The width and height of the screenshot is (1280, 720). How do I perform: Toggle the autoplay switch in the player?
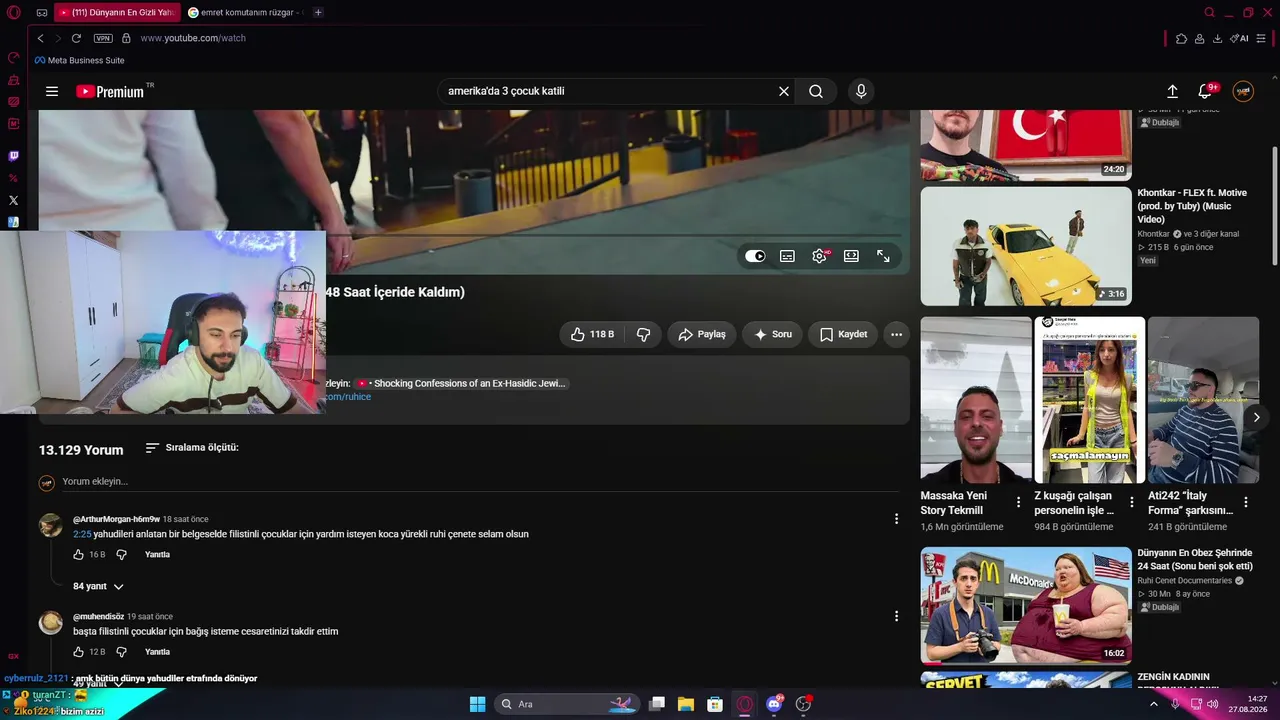point(755,256)
